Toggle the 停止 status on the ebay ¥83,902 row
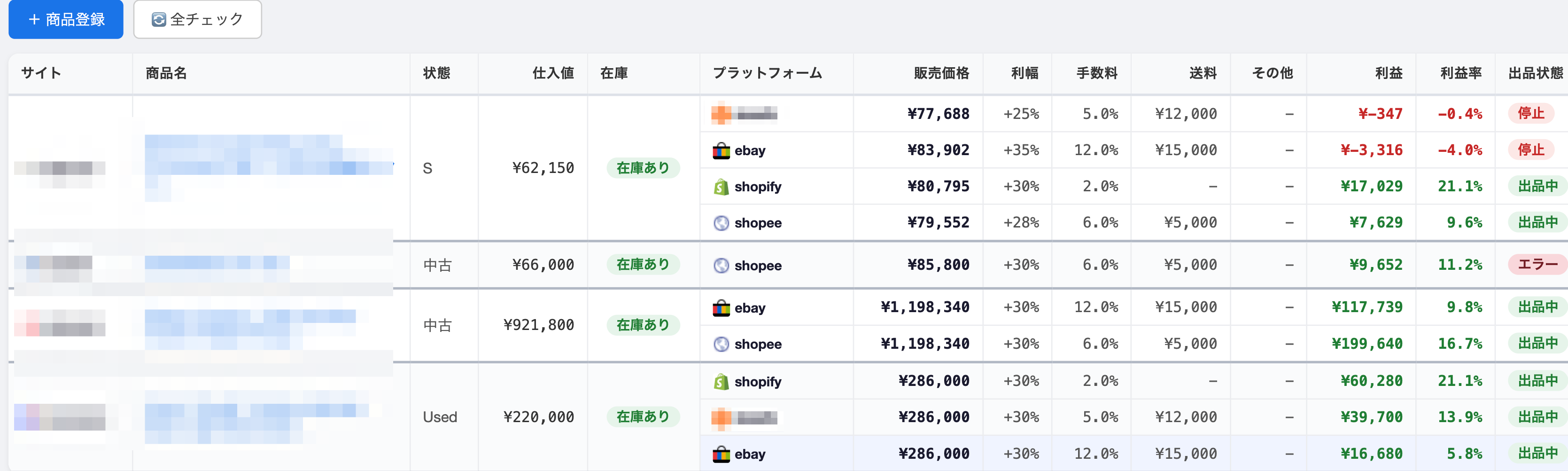 point(1530,150)
